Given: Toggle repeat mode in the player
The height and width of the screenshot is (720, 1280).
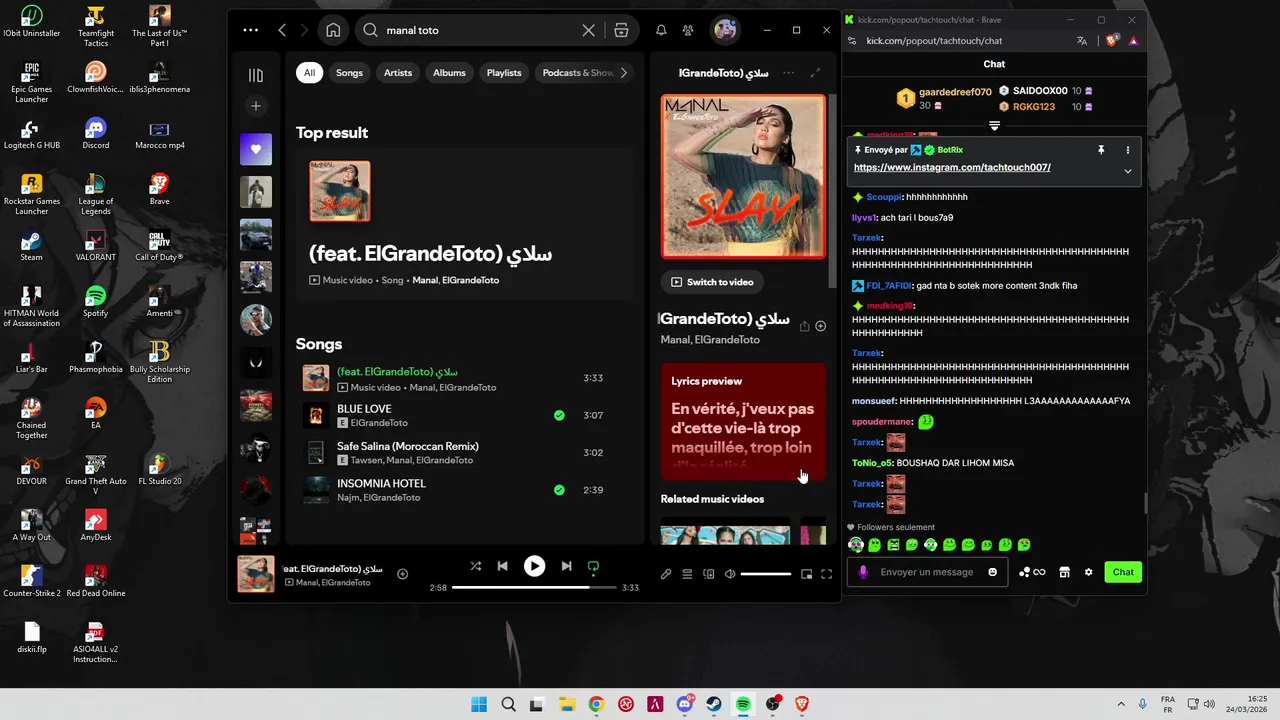Looking at the screenshot, I should (593, 566).
